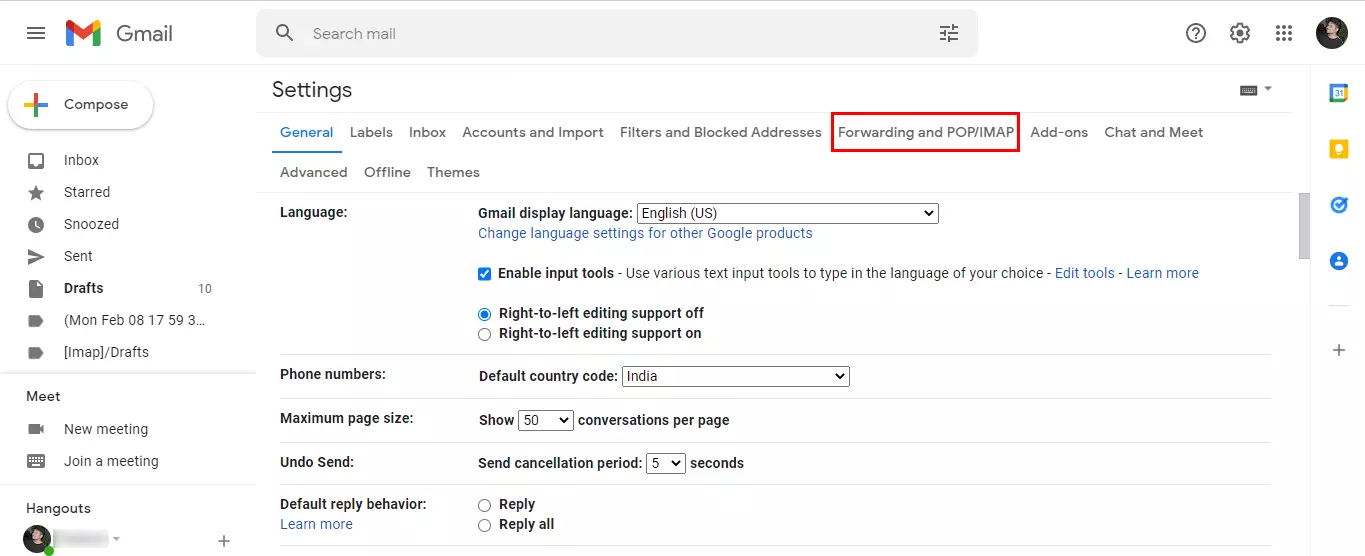
Task: Uncheck Enable input tools checkbox
Action: pyautogui.click(x=485, y=274)
